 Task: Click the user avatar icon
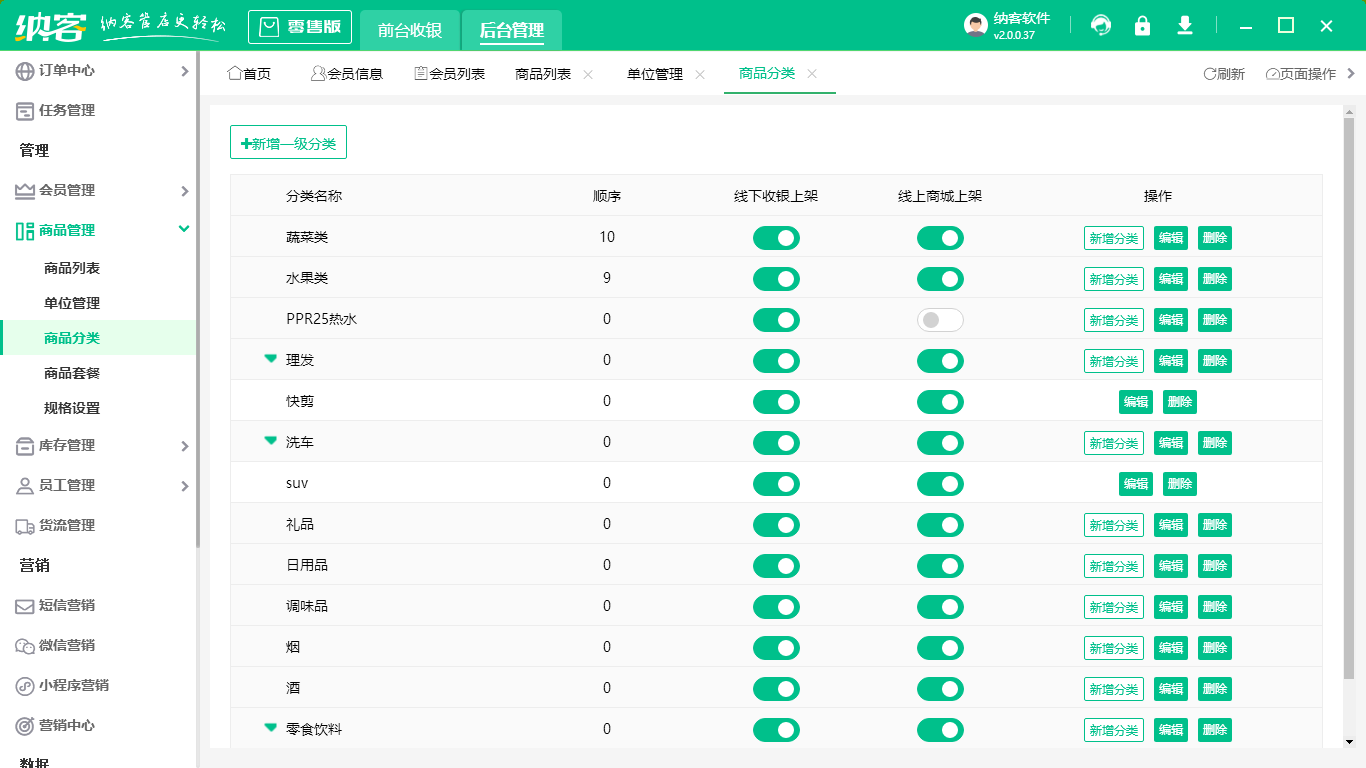point(975,26)
